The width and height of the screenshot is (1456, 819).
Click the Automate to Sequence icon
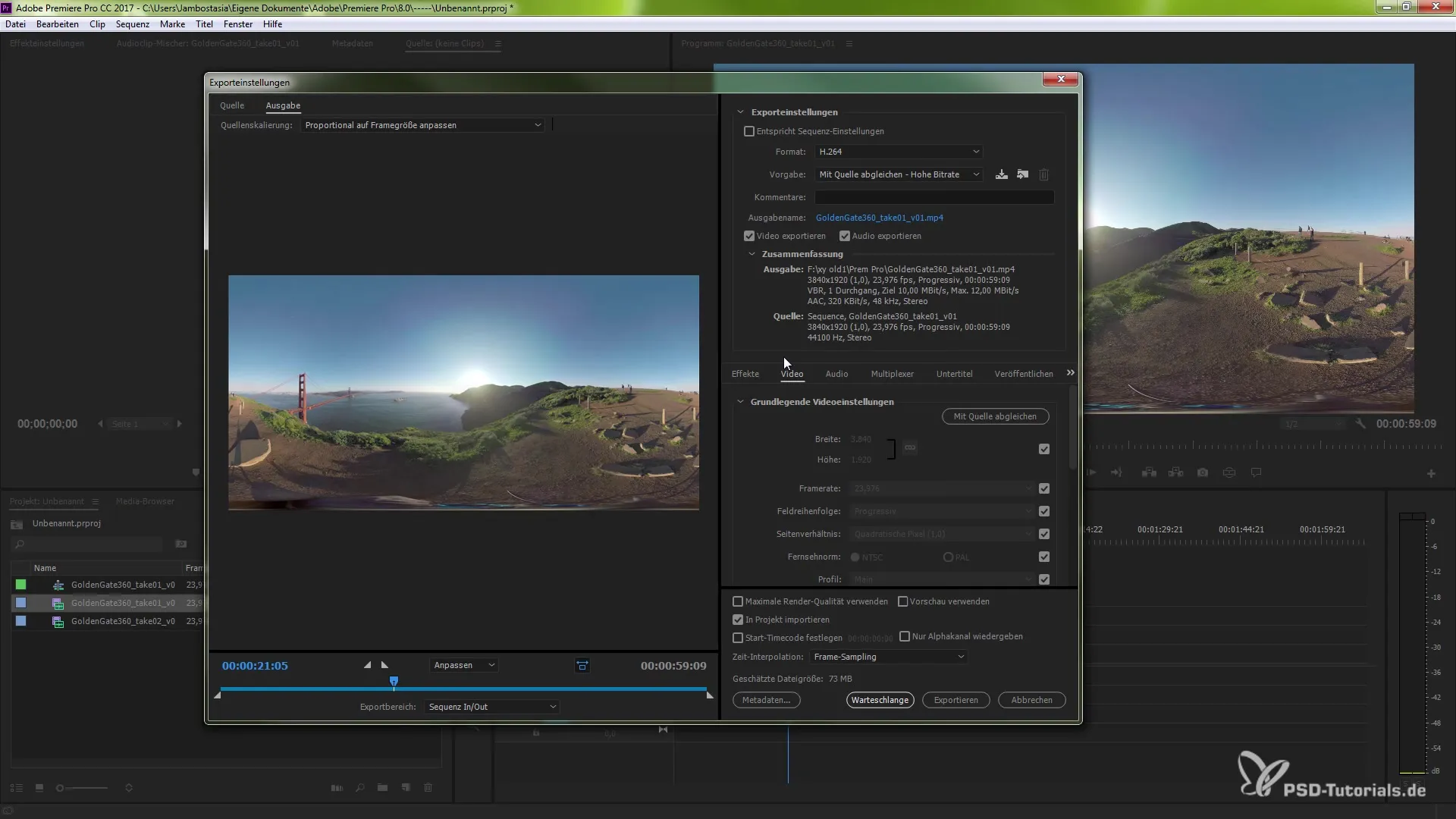click(x=337, y=788)
